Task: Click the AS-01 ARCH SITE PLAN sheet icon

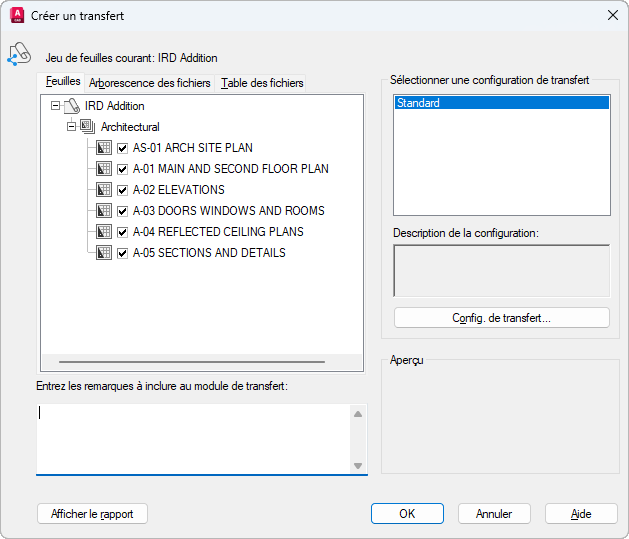Action: (x=104, y=148)
